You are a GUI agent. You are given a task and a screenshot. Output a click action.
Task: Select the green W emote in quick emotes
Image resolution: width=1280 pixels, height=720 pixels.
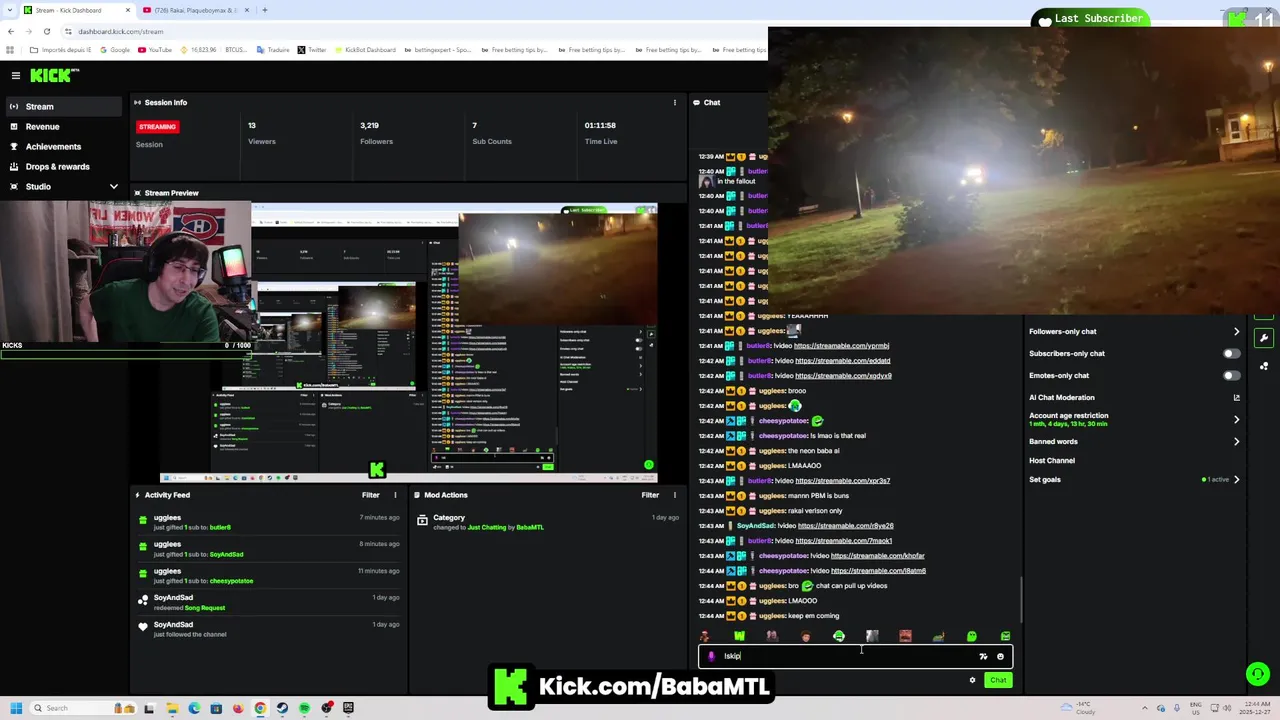pyautogui.click(x=739, y=636)
